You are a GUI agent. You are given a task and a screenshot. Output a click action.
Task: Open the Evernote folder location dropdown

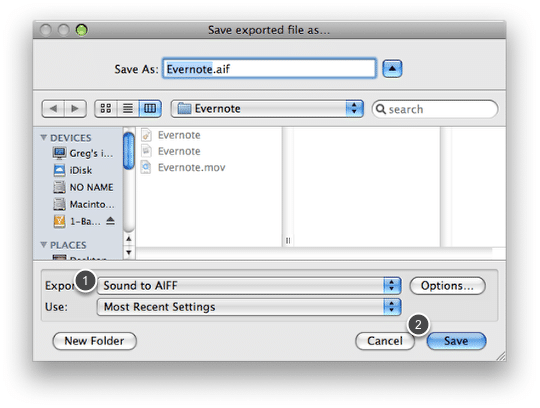pos(267,109)
